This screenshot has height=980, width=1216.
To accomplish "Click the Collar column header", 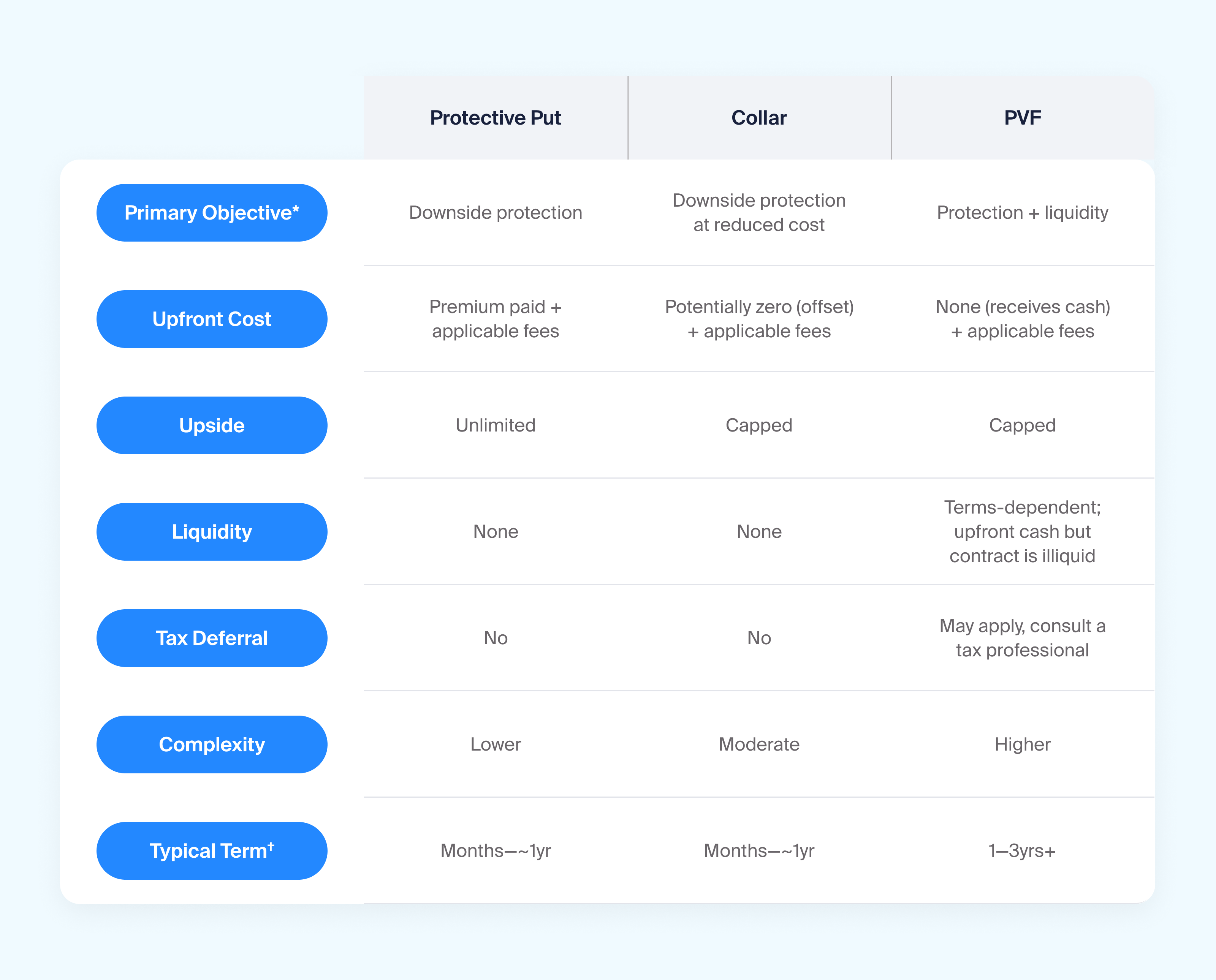I will click(759, 117).
